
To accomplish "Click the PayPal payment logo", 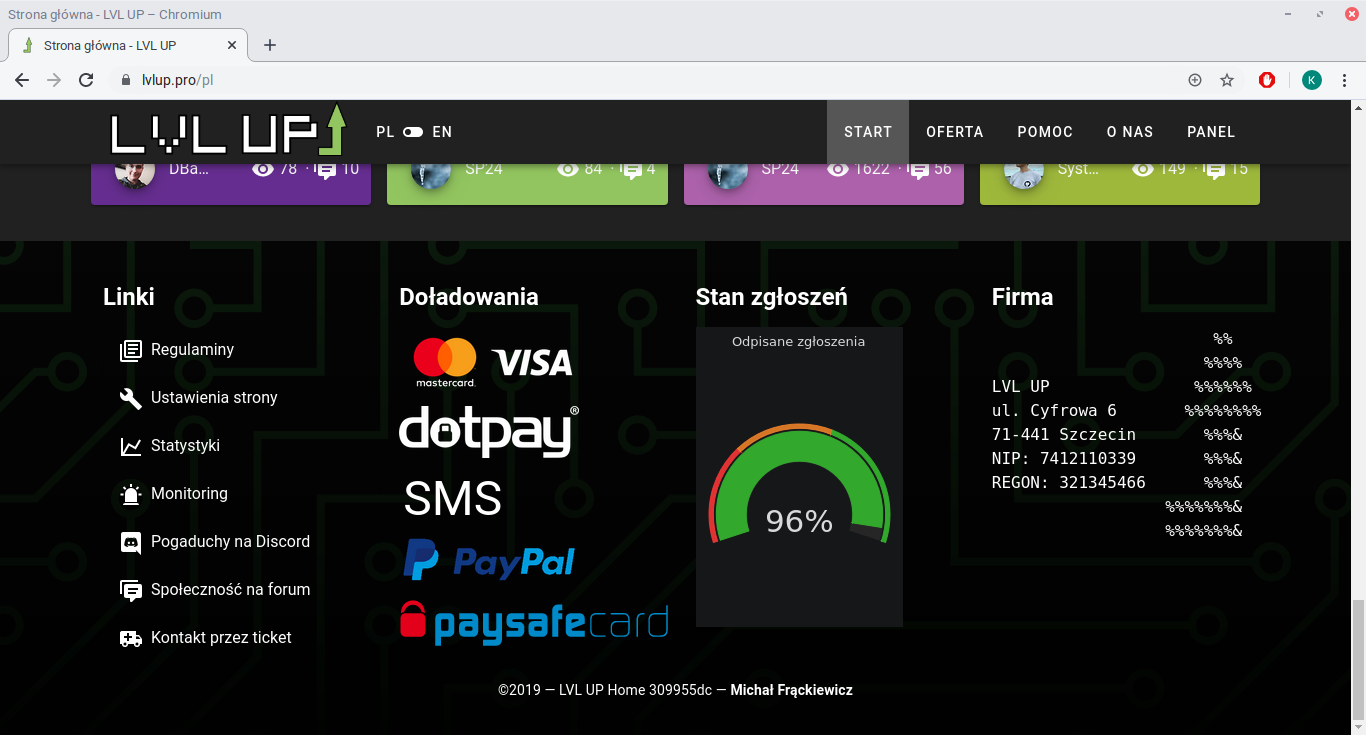I will [x=489, y=561].
